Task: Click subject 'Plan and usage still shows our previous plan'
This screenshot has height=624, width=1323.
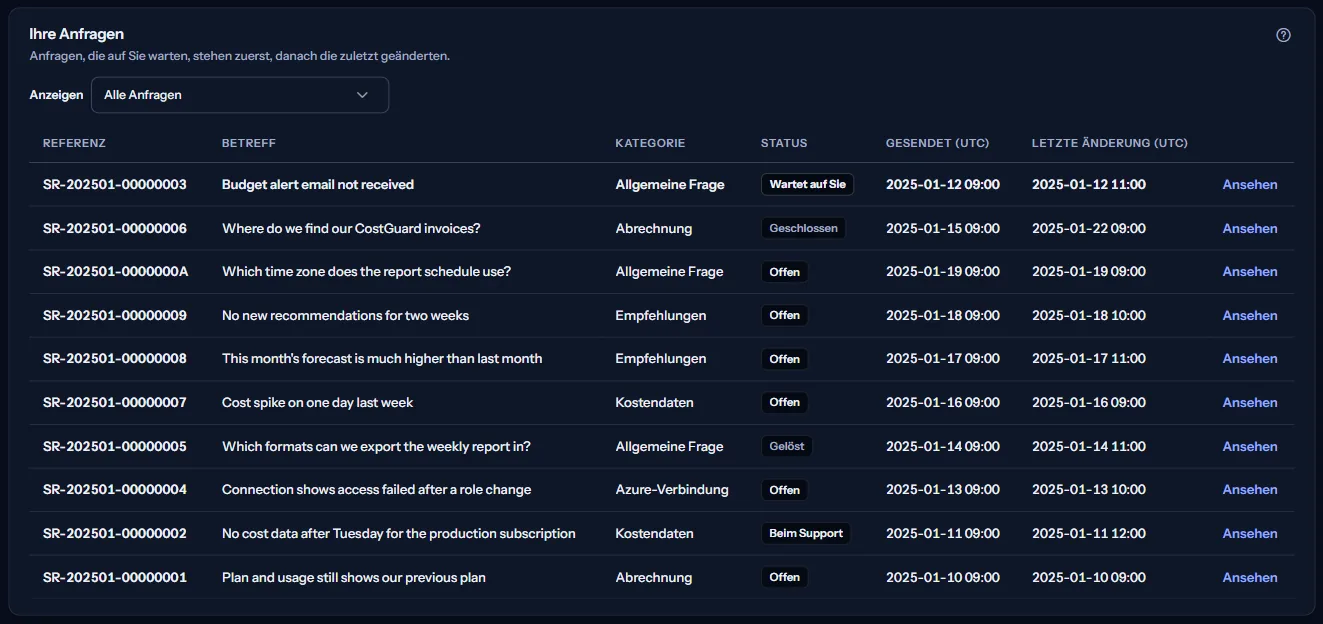Action: [354, 577]
